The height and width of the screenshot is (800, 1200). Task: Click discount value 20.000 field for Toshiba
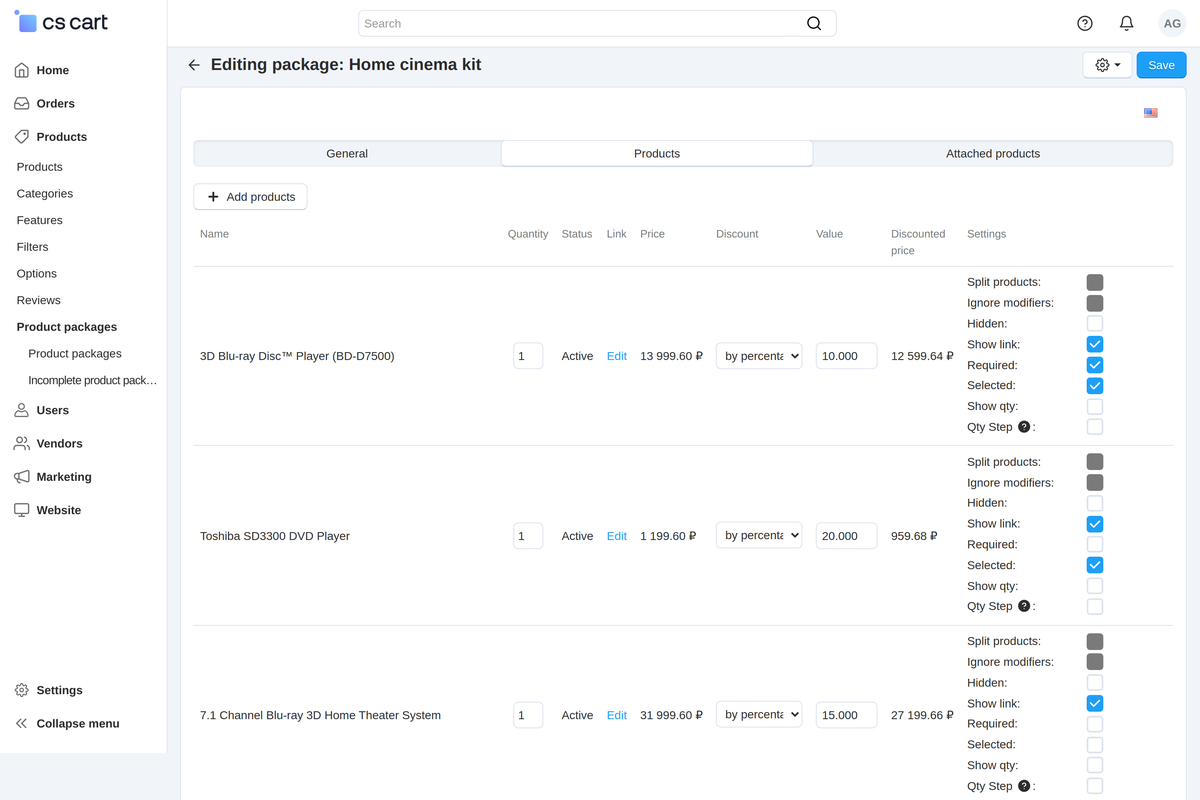point(846,536)
